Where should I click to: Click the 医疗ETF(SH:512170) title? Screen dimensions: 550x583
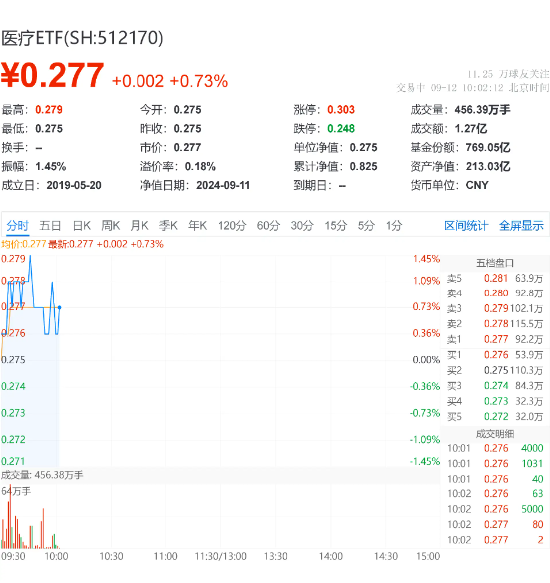pyautogui.click(x=82, y=38)
